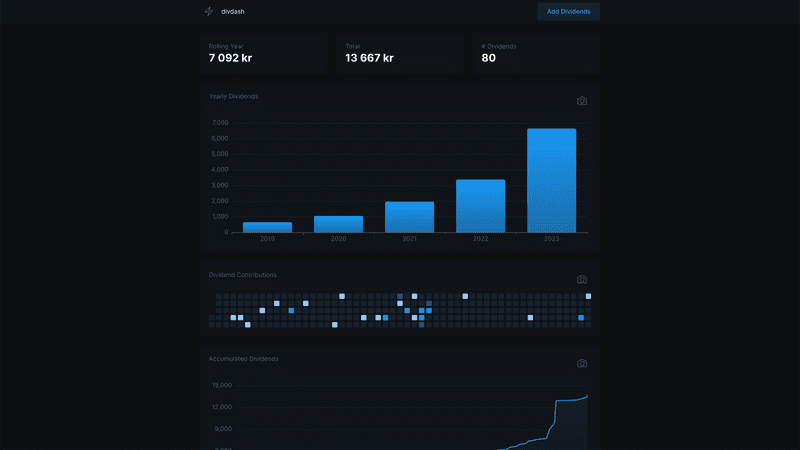
Task: Click the 2022 bar in Yearly Dividends
Action: tap(480, 206)
